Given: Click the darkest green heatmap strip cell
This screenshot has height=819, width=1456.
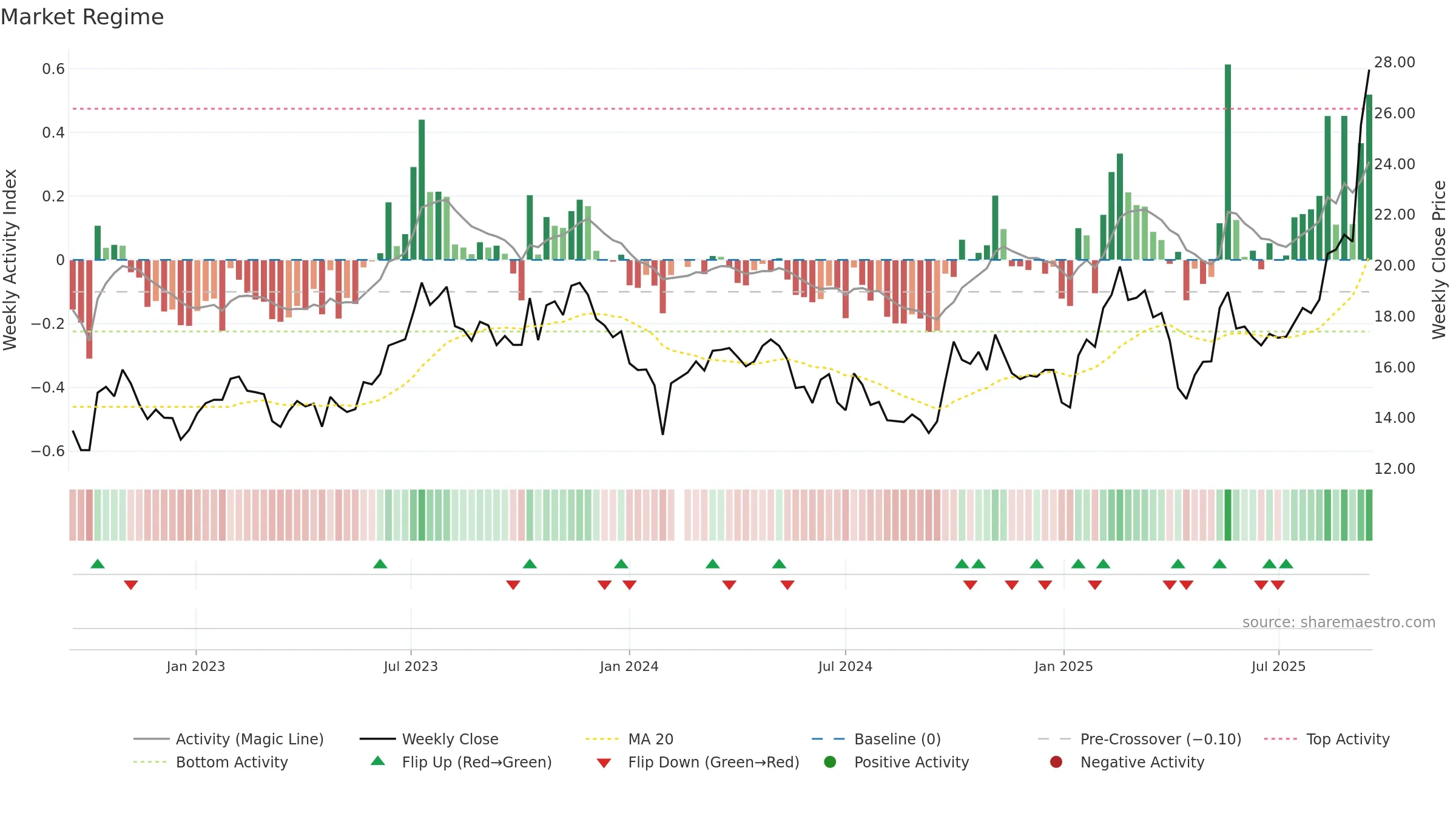Looking at the screenshot, I should click(1228, 515).
